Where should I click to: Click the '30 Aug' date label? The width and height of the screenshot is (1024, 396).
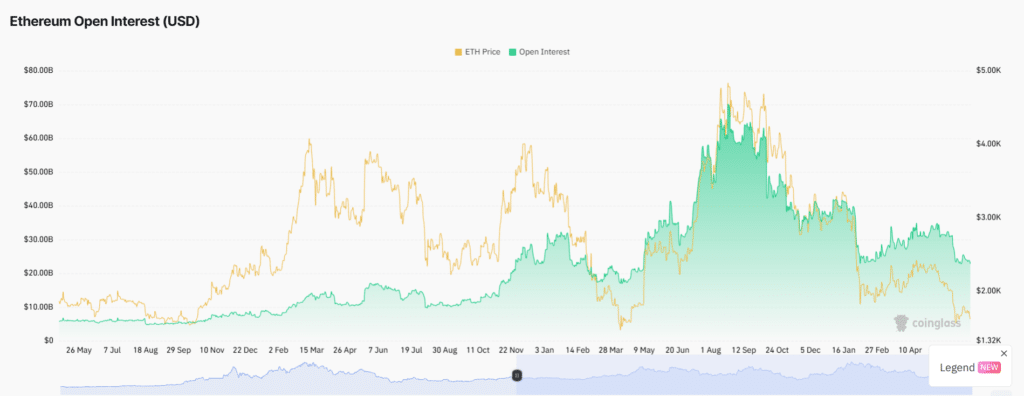click(444, 350)
